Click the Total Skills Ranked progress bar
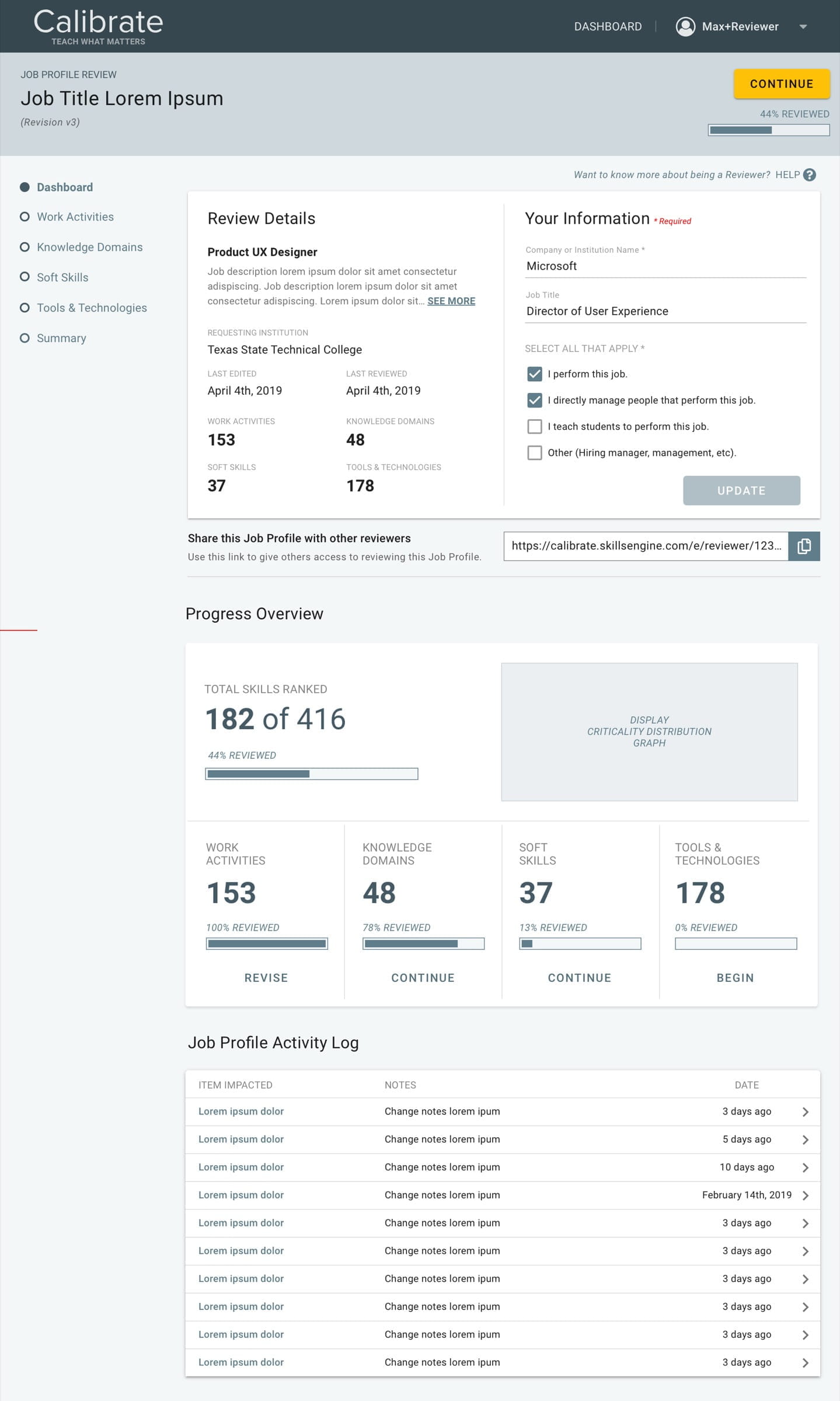 312,774
